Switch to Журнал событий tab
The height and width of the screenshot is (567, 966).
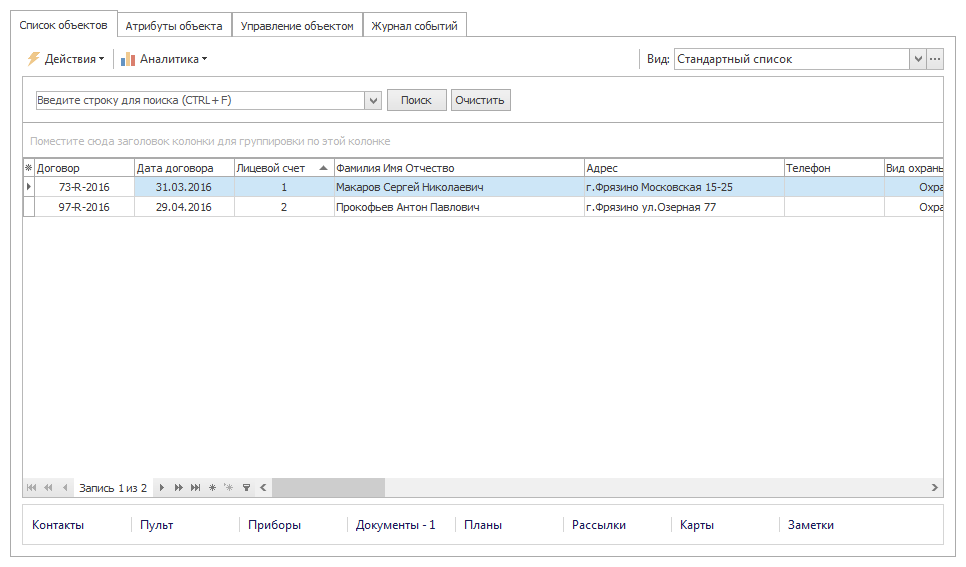click(415, 26)
